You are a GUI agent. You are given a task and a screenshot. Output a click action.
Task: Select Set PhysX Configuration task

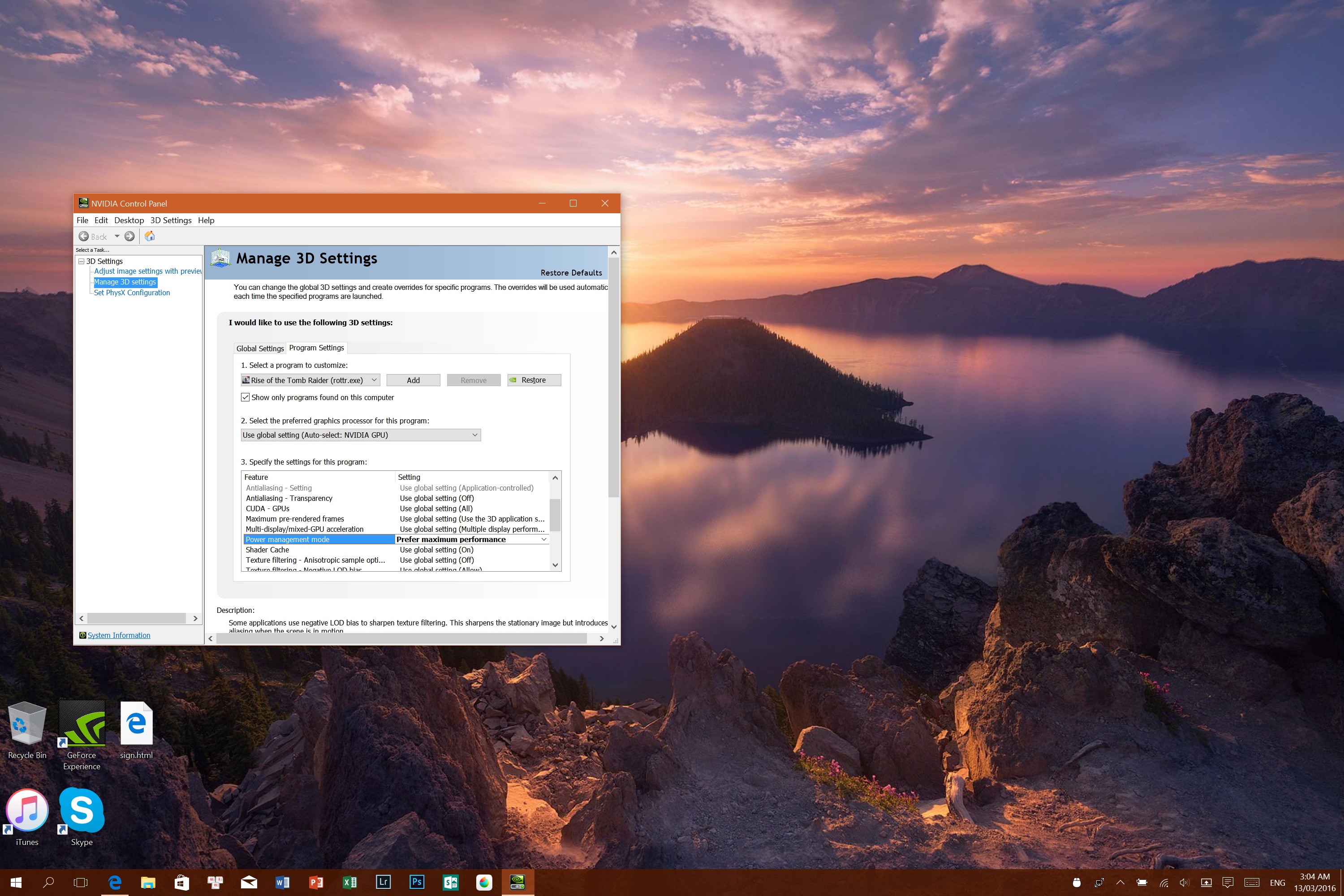pos(132,293)
